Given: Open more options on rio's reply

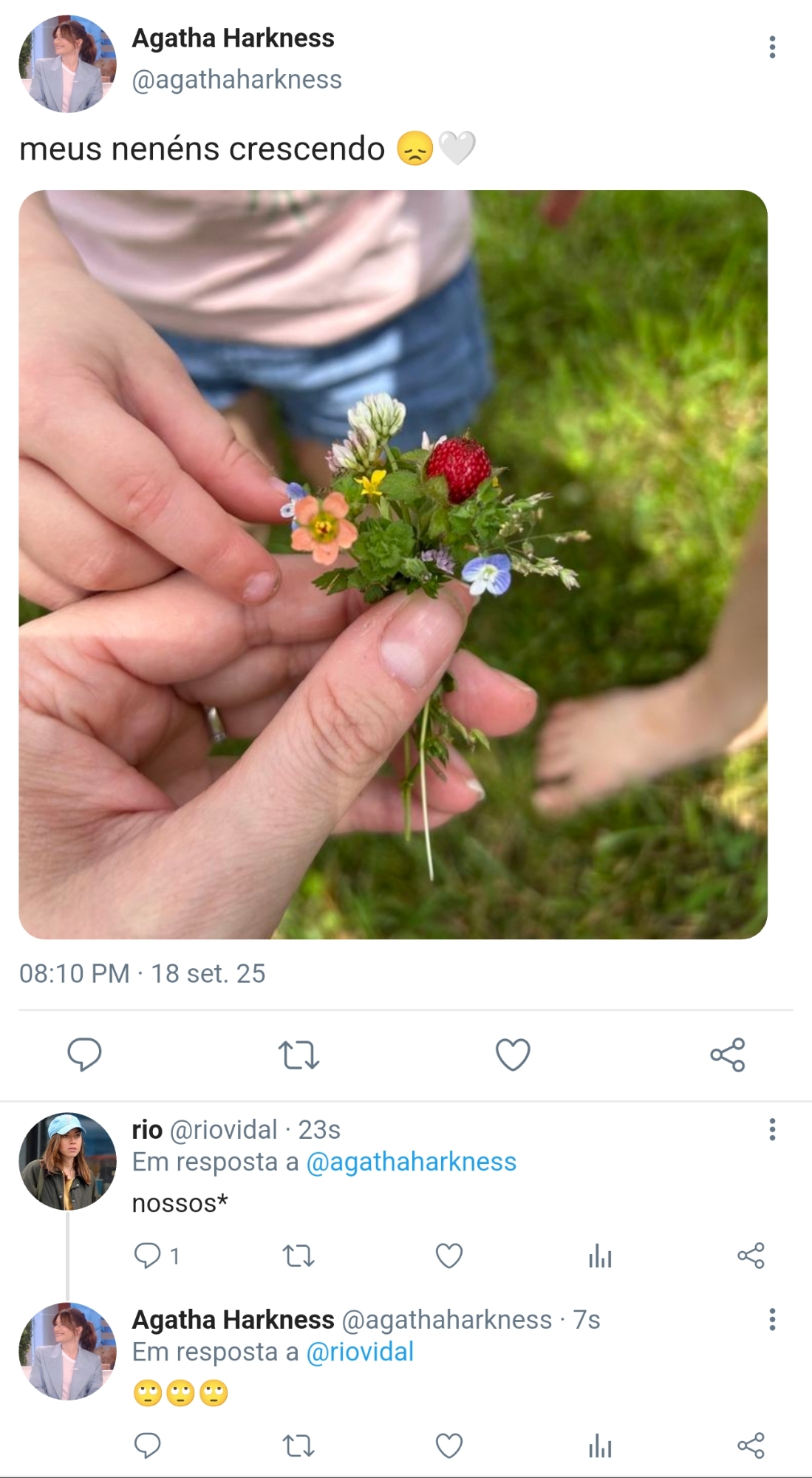Looking at the screenshot, I should pyautogui.click(x=772, y=1129).
